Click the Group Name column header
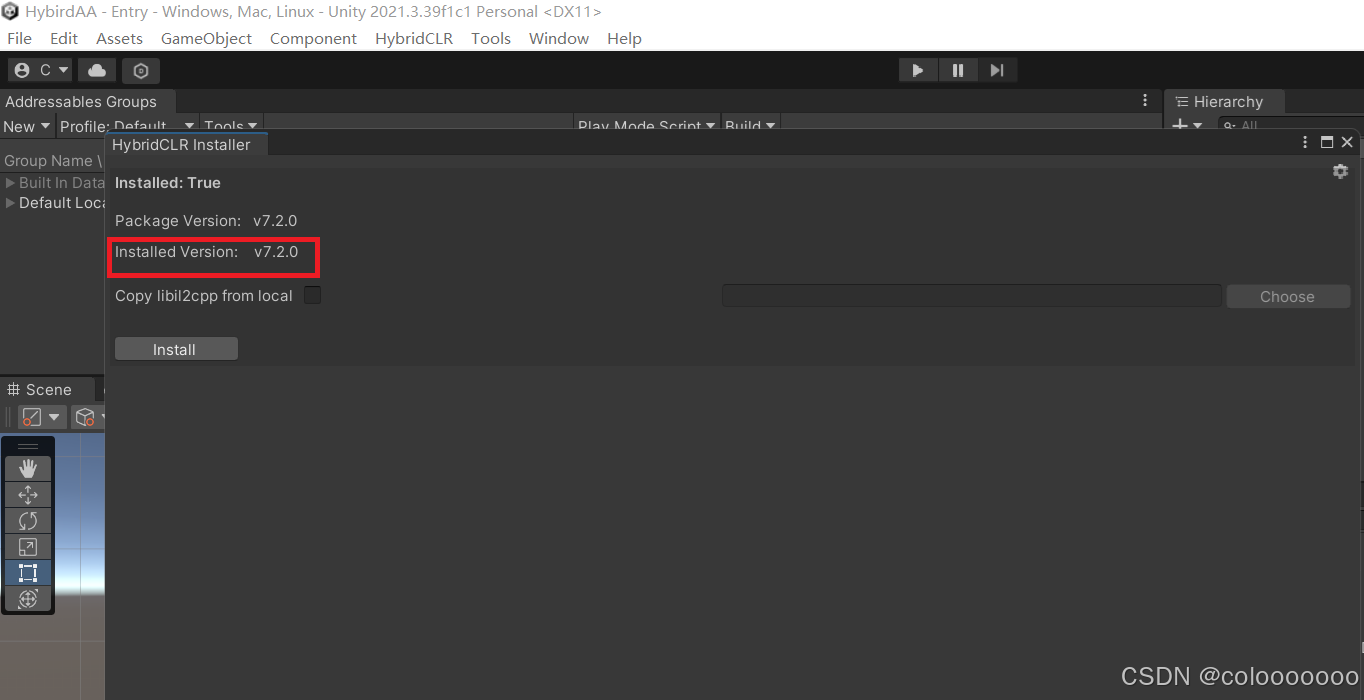 pyautogui.click(x=52, y=160)
